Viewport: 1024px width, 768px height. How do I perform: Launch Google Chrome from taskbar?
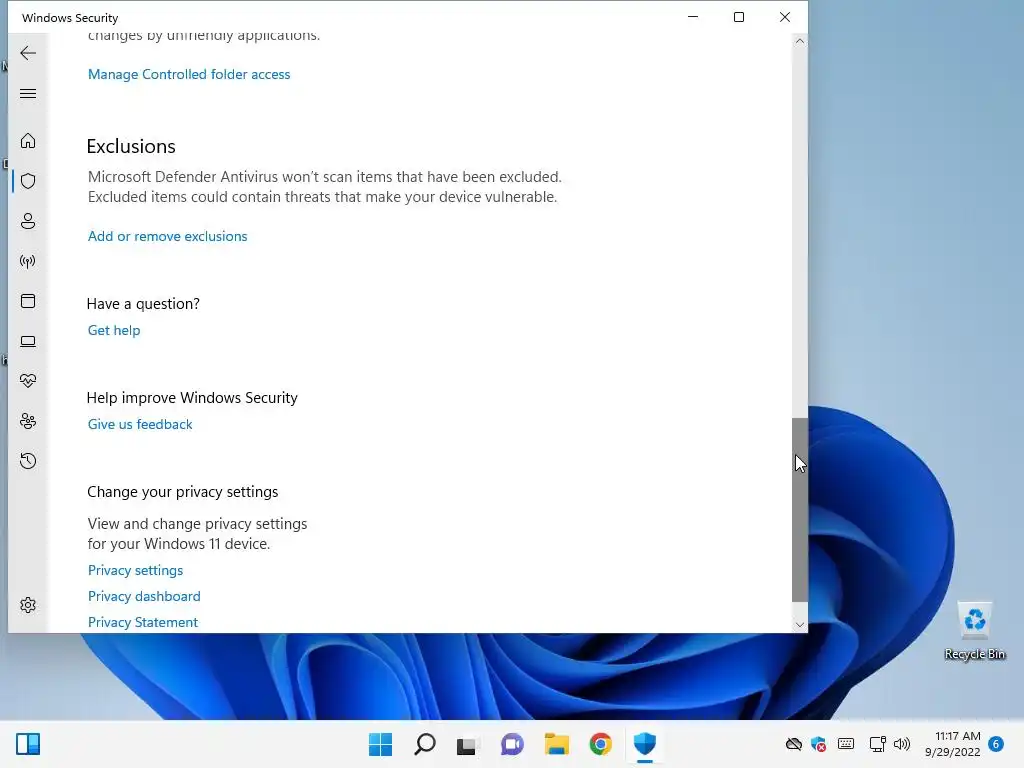click(600, 744)
